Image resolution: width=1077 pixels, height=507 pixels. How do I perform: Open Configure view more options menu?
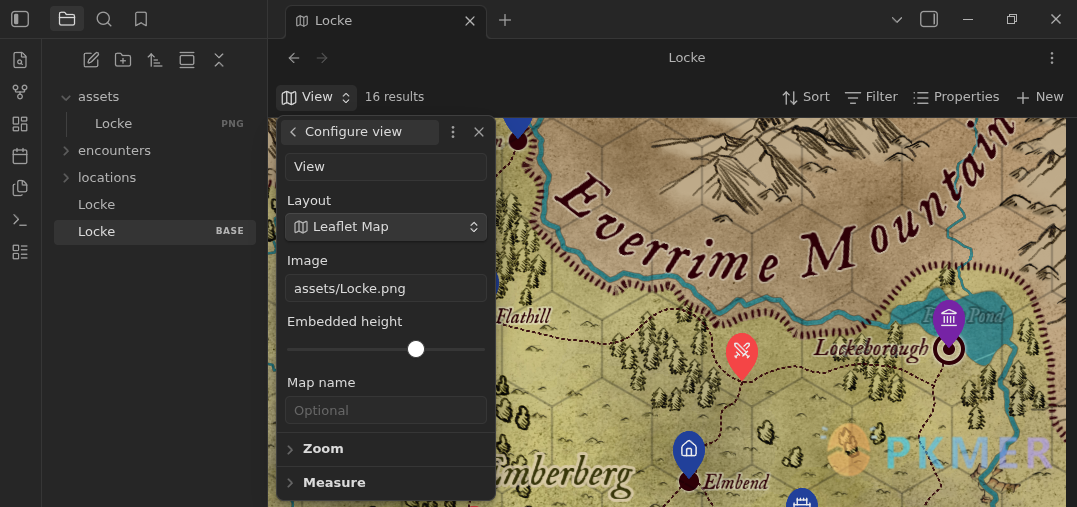coord(453,132)
